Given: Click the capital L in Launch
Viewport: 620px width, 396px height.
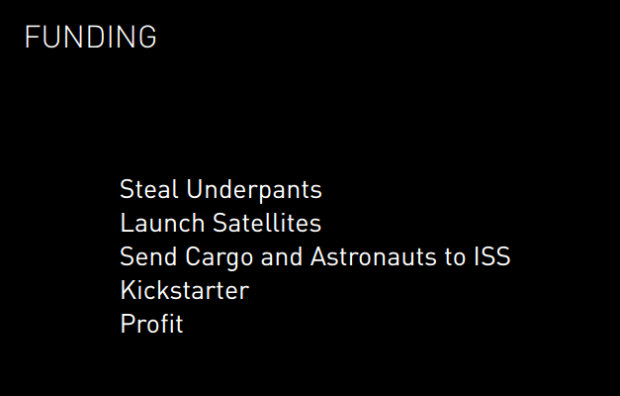Looking at the screenshot, I should pos(127,223).
